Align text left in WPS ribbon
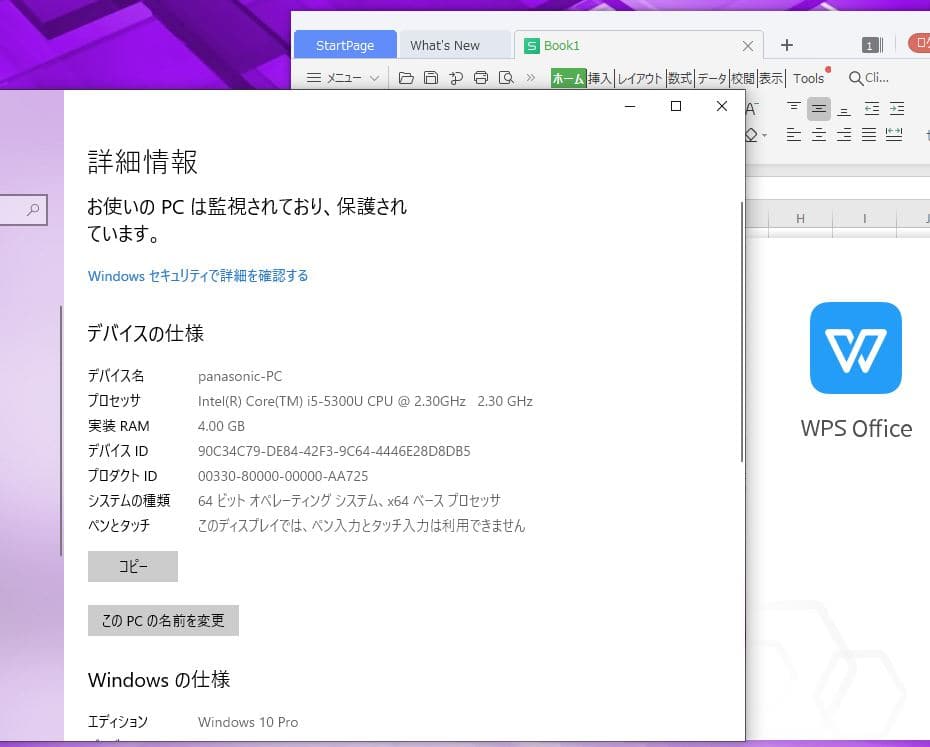The height and width of the screenshot is (747, 930). 794,135
